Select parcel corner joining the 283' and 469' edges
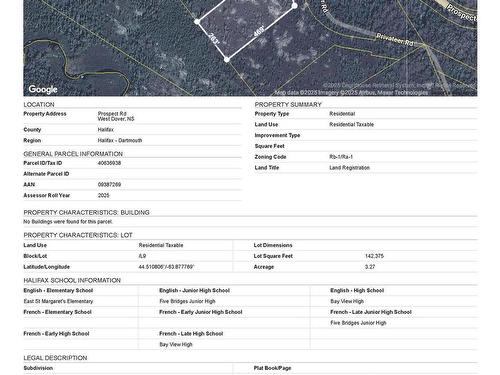Image resolution: width=500 pixels, height=375 pixels. pyautogui.click(x=227, y=60)
